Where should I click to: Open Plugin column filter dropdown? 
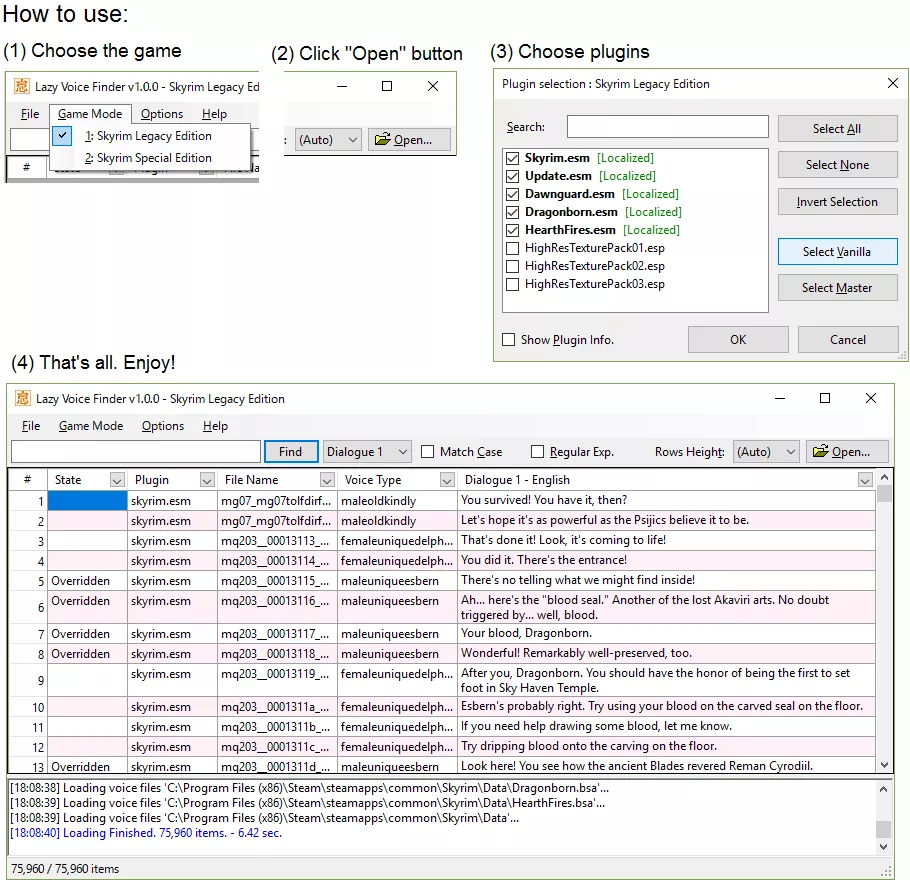click(x=207, y=480)
